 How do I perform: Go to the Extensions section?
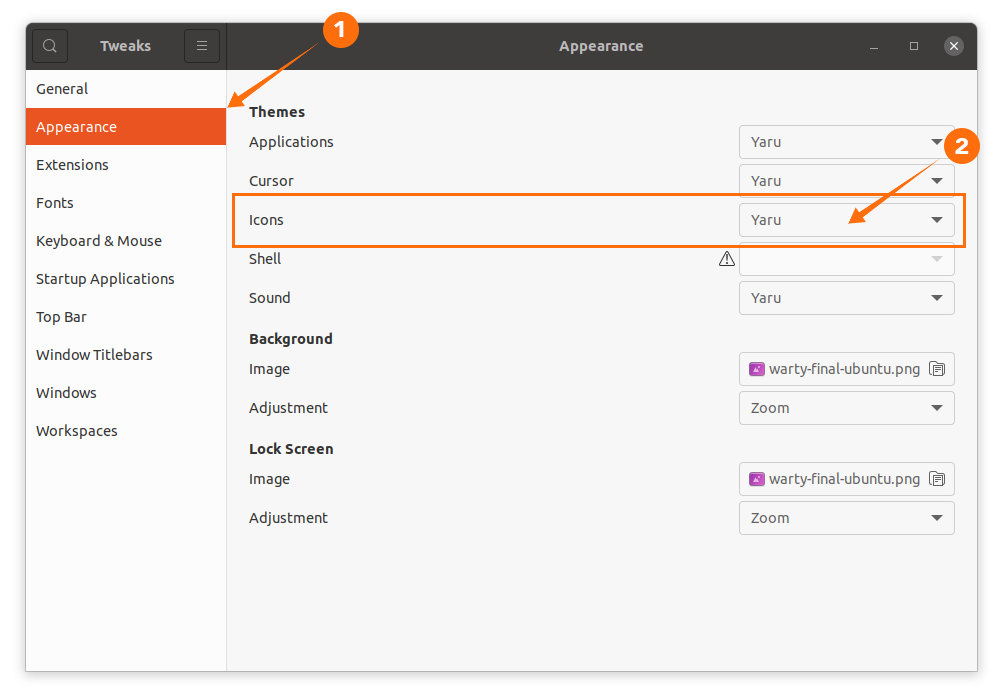(72, 165)
